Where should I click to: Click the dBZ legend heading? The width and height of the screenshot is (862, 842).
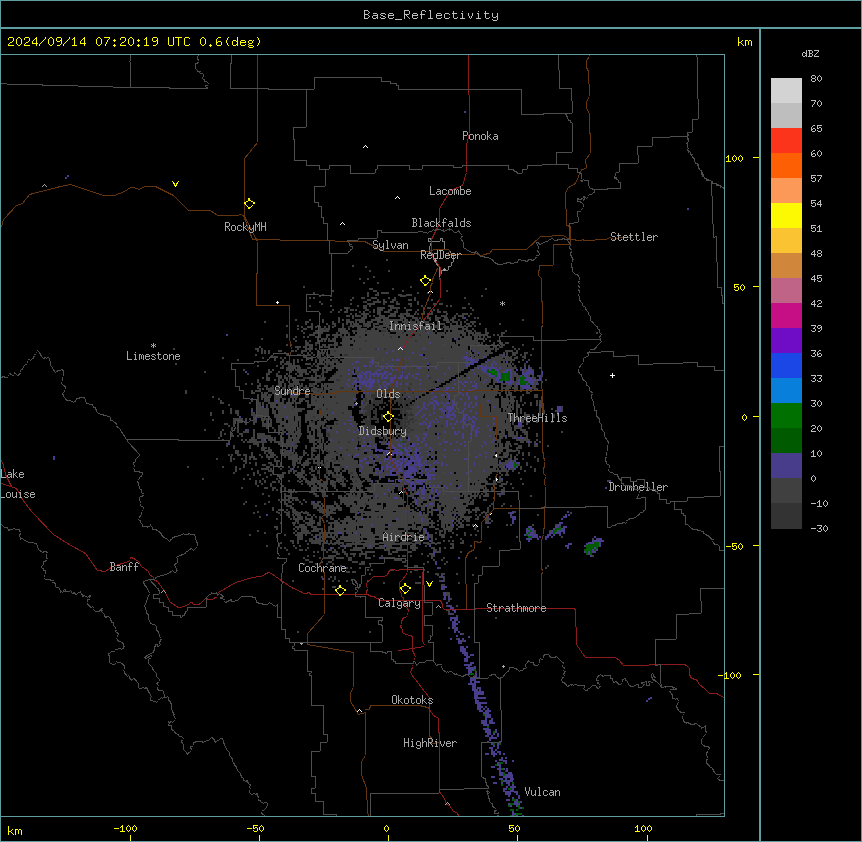(x=810, y=53)
